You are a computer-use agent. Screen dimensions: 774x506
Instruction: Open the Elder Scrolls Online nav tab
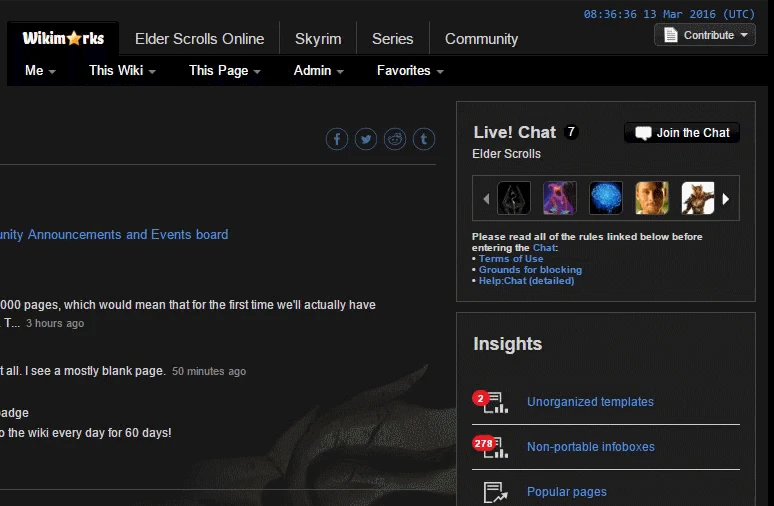click(199, 39)
